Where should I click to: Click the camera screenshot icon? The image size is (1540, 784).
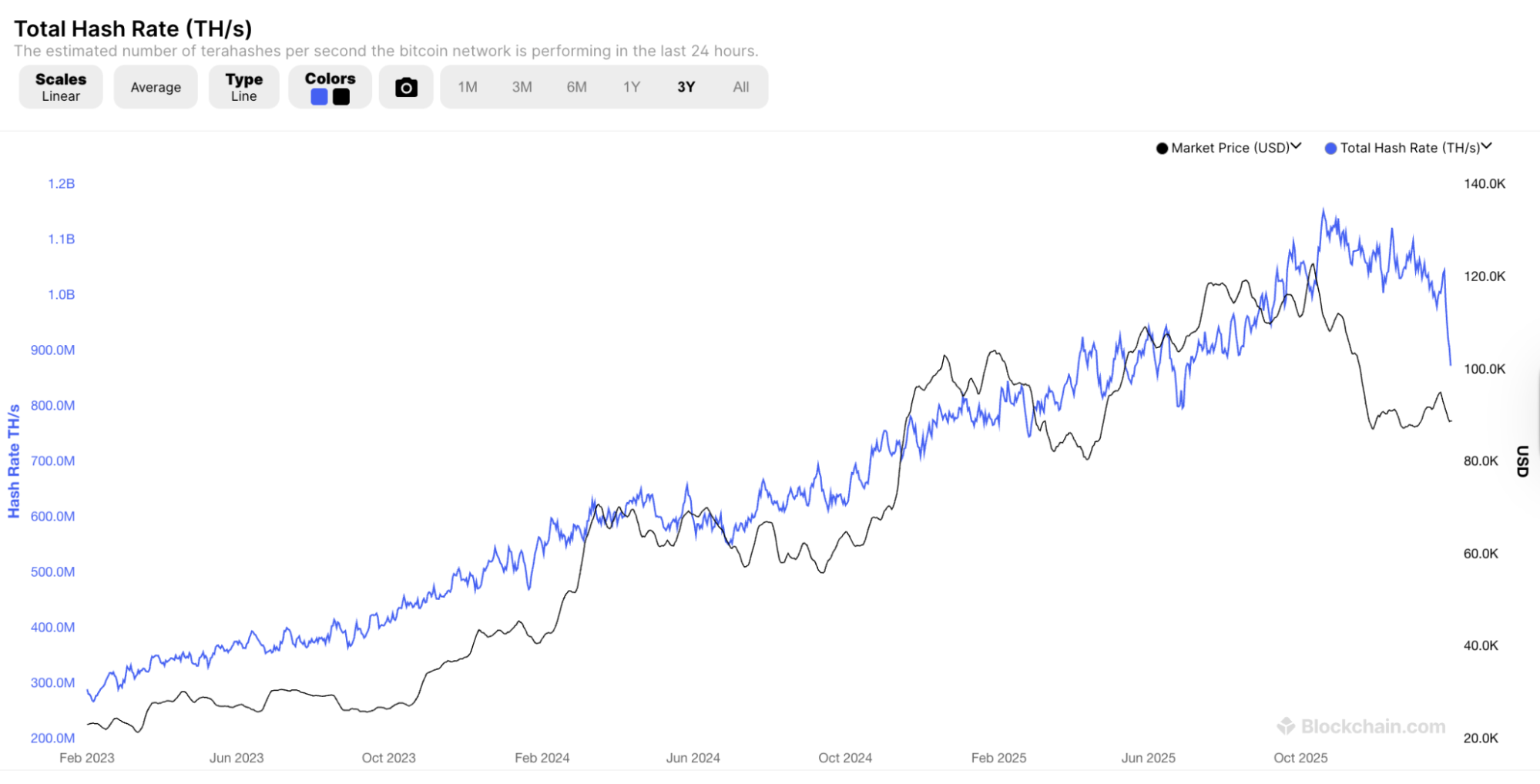coord(406,87)
